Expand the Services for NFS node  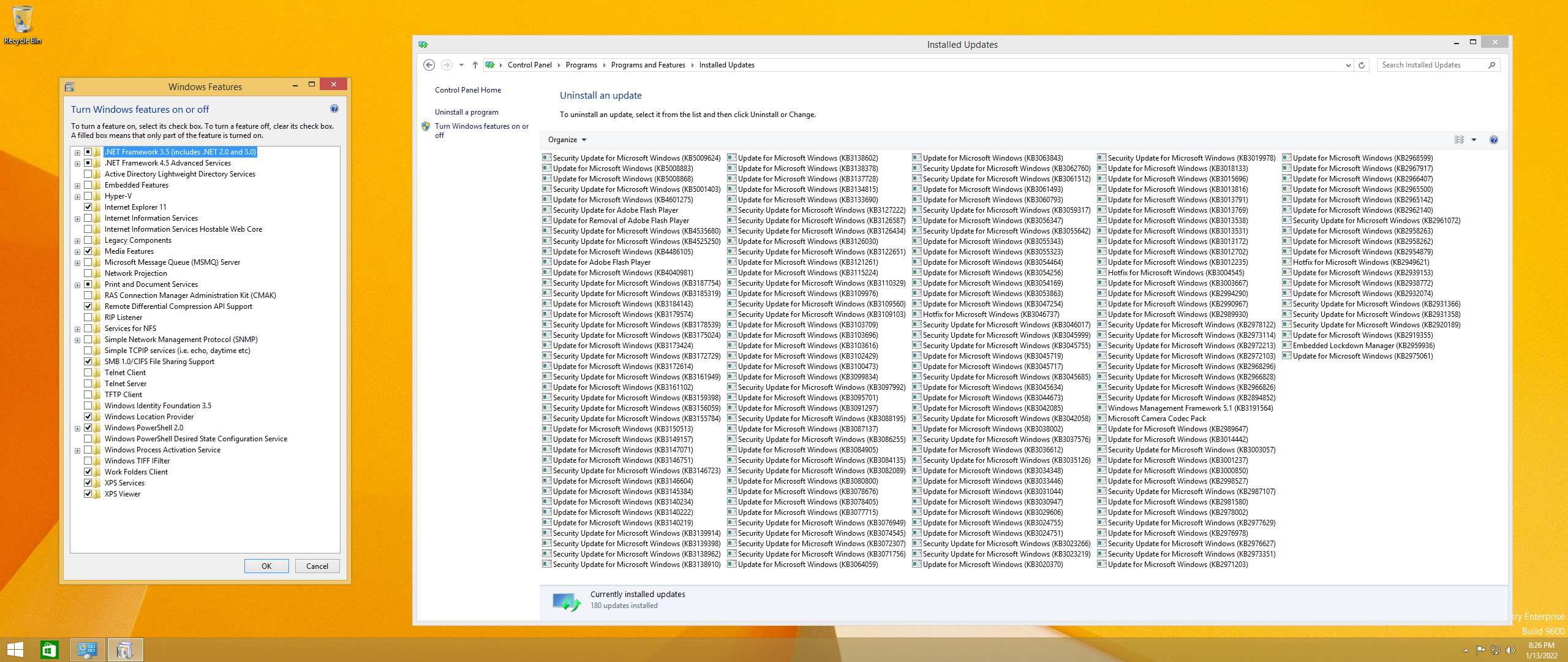(78, 329)
